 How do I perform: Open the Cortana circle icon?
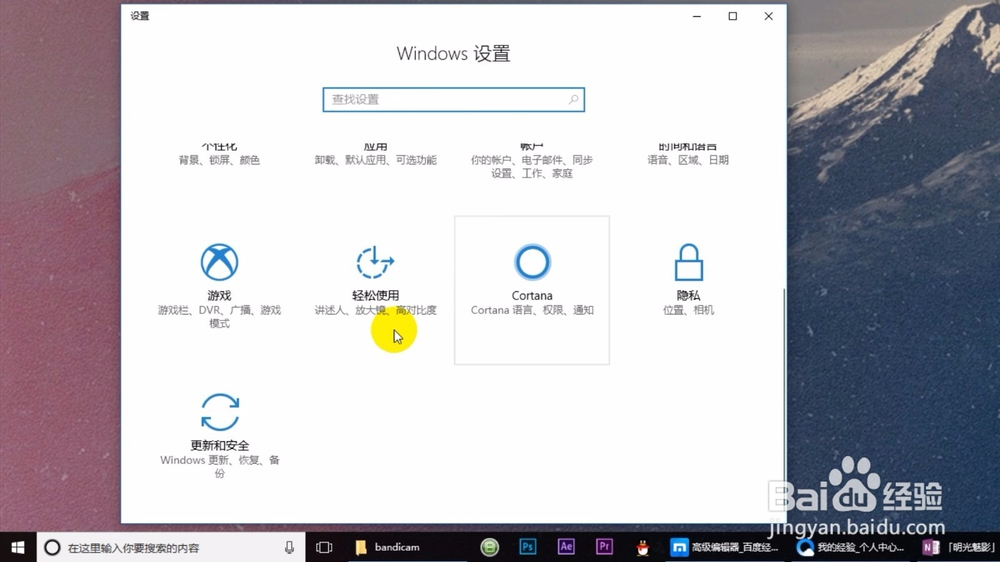[x=532, y=262]
